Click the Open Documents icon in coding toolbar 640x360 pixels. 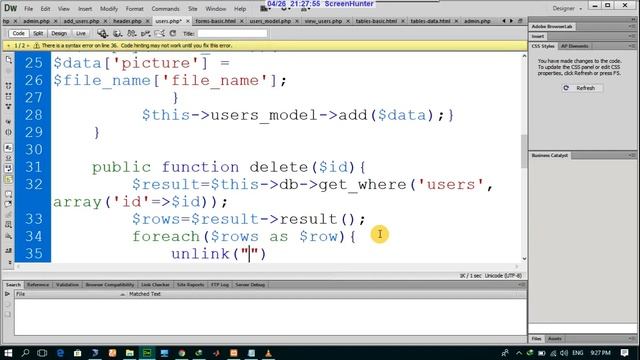pyautogui.click(x=9, y=60)
